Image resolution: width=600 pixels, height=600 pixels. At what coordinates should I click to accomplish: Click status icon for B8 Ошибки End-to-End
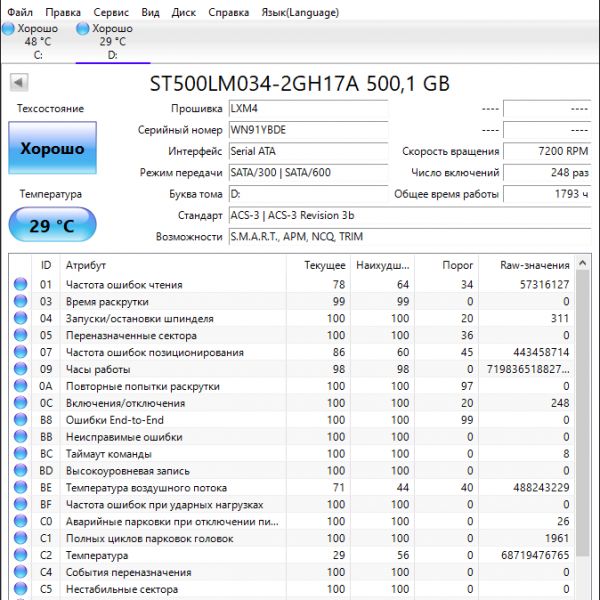(x=21, y=420)
